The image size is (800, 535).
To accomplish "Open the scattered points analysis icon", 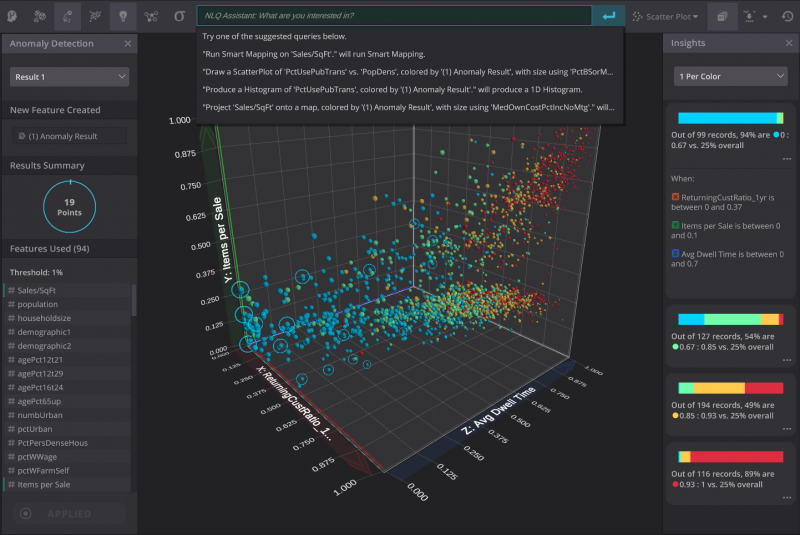I will (95, 16).
